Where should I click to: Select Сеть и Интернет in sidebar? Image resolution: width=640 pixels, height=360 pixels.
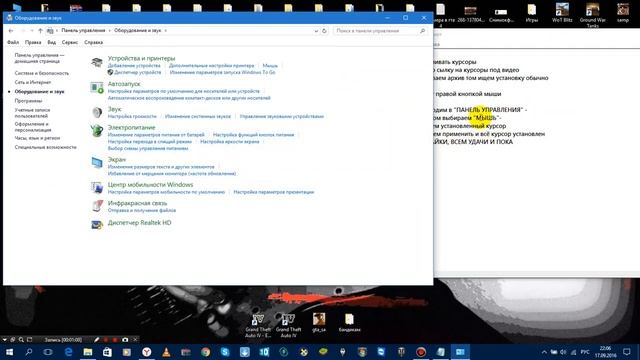click(x=33, y=82)
